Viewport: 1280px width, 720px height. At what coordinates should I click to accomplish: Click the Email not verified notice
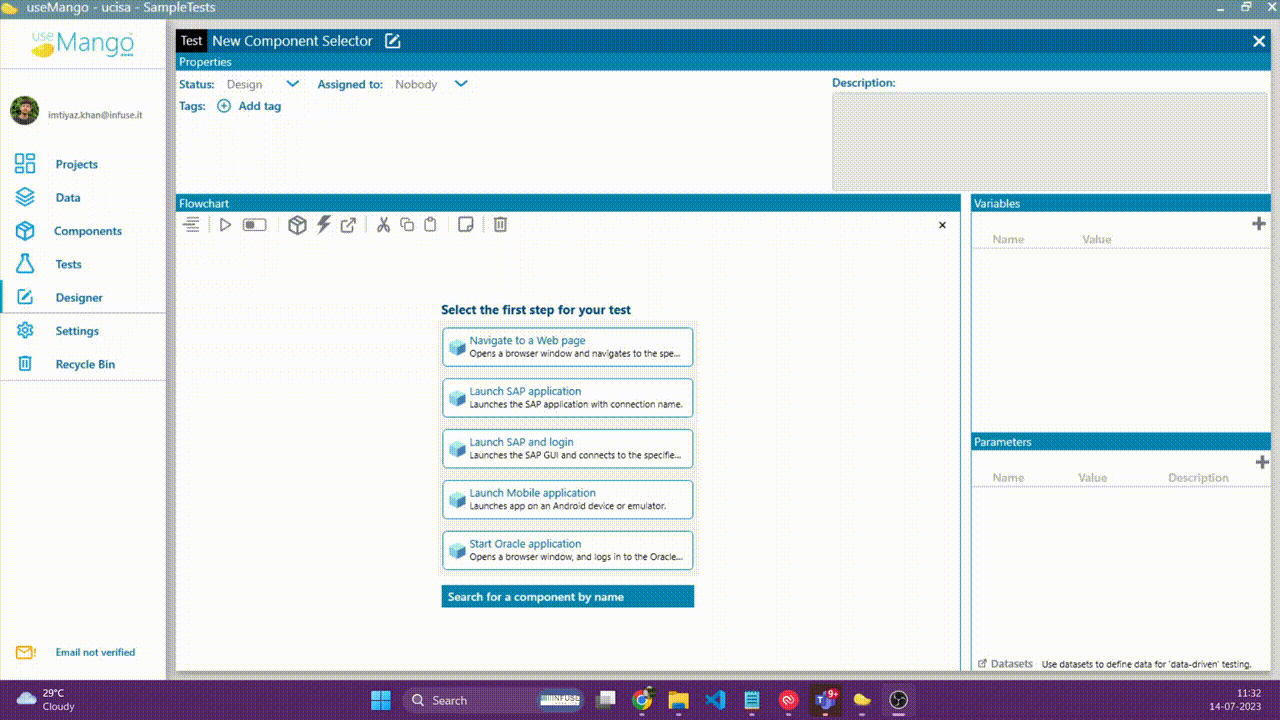[95, 652]
